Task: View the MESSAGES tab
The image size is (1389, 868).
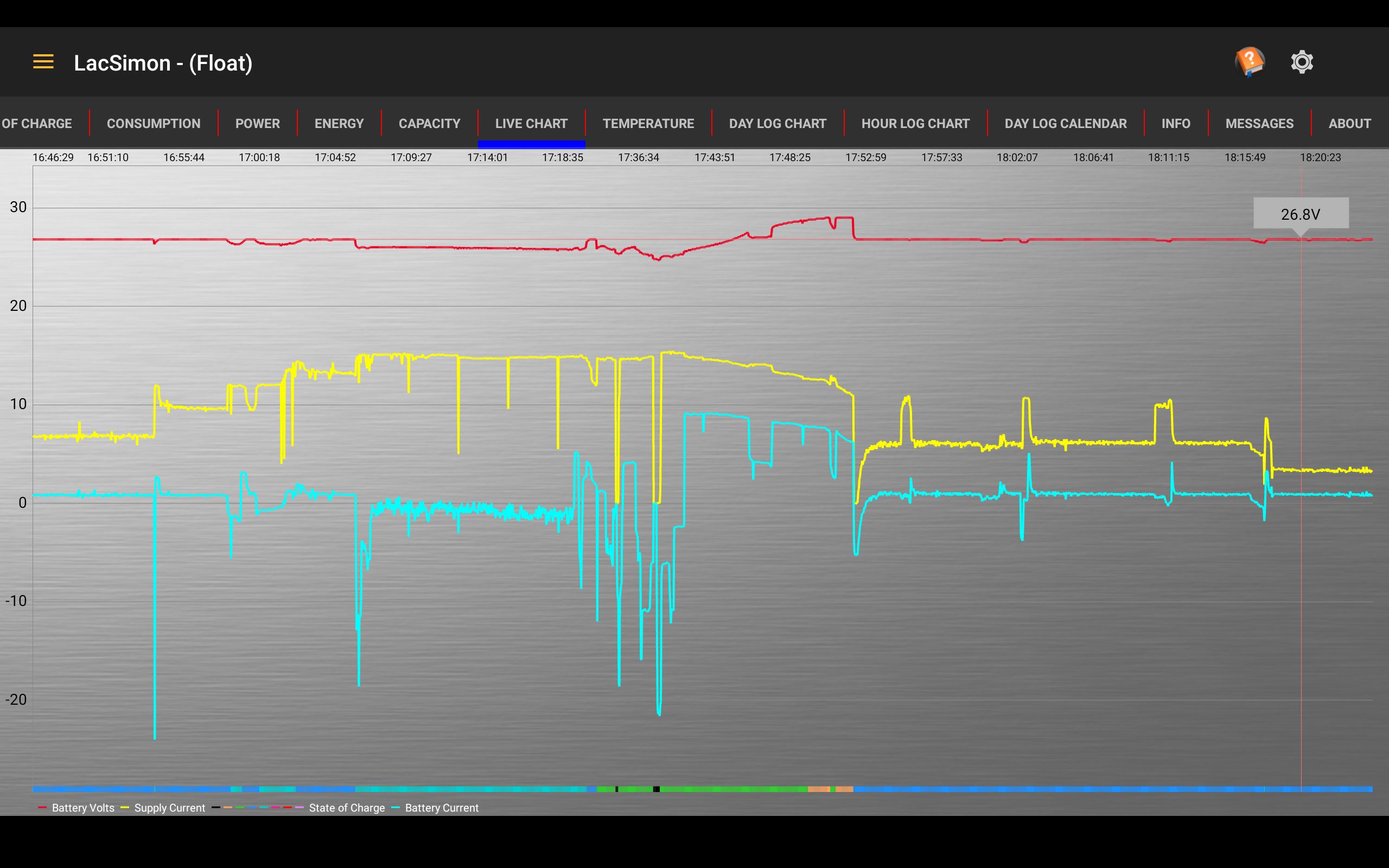Action: coord(1260,124)
